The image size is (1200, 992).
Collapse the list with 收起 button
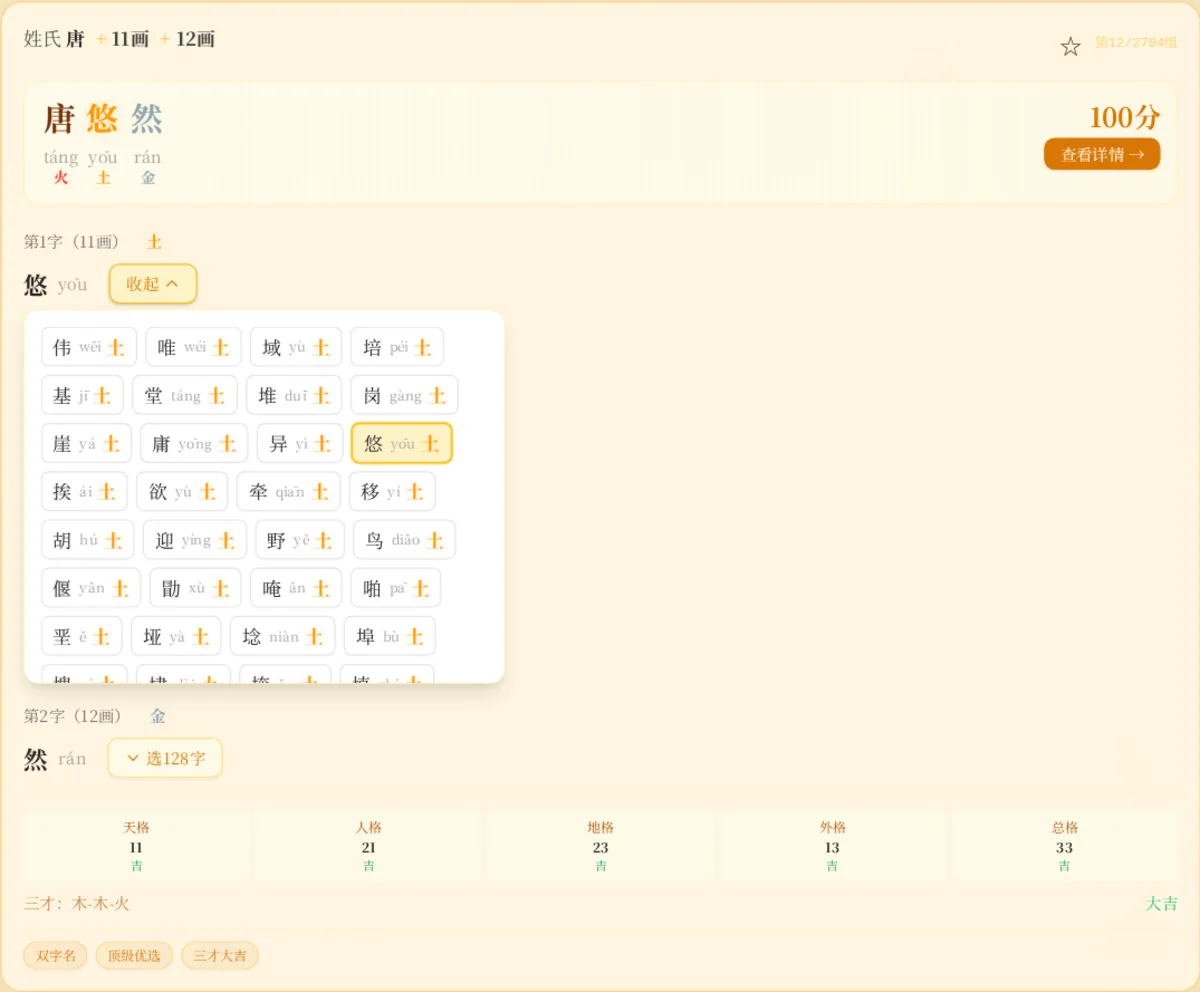(153, 284)
